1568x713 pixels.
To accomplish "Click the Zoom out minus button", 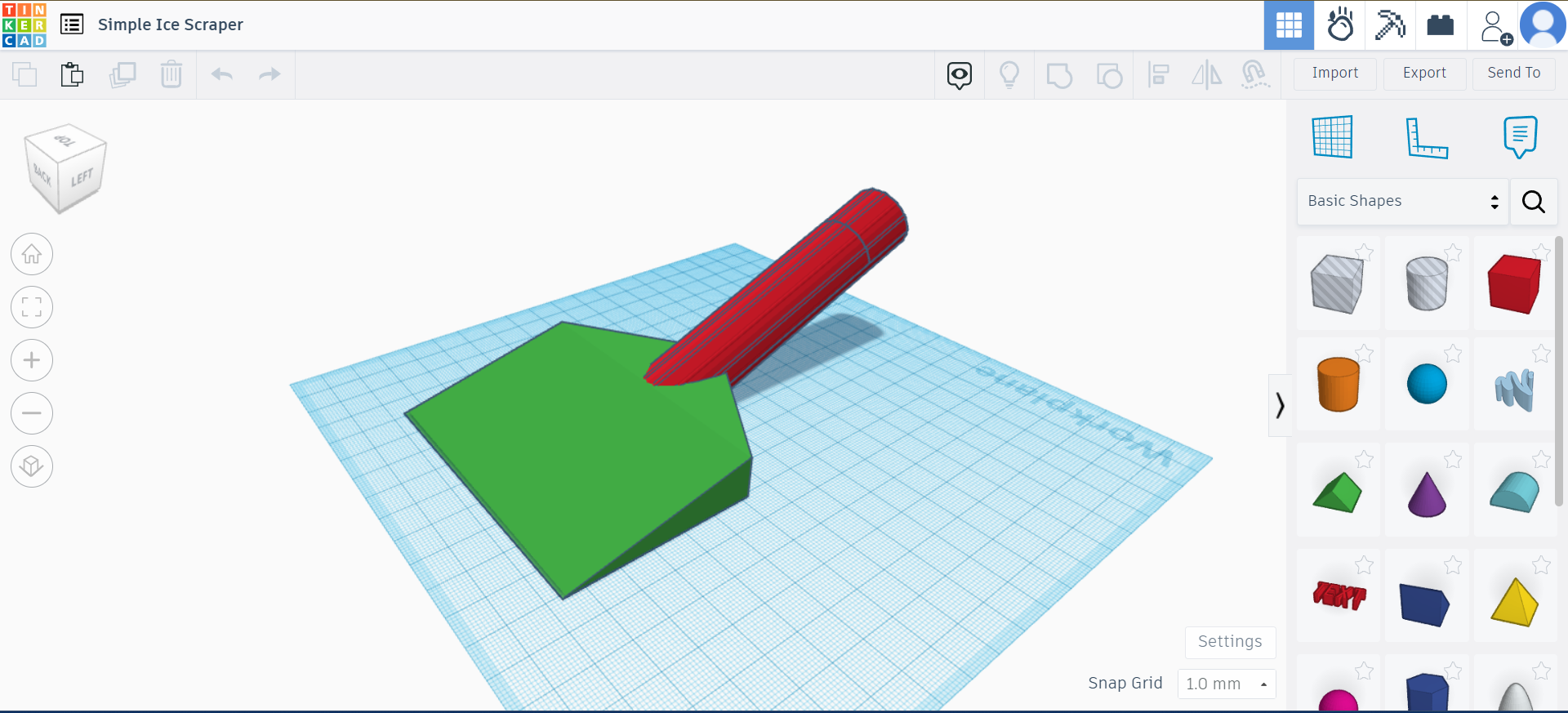I will coord(32,413).
